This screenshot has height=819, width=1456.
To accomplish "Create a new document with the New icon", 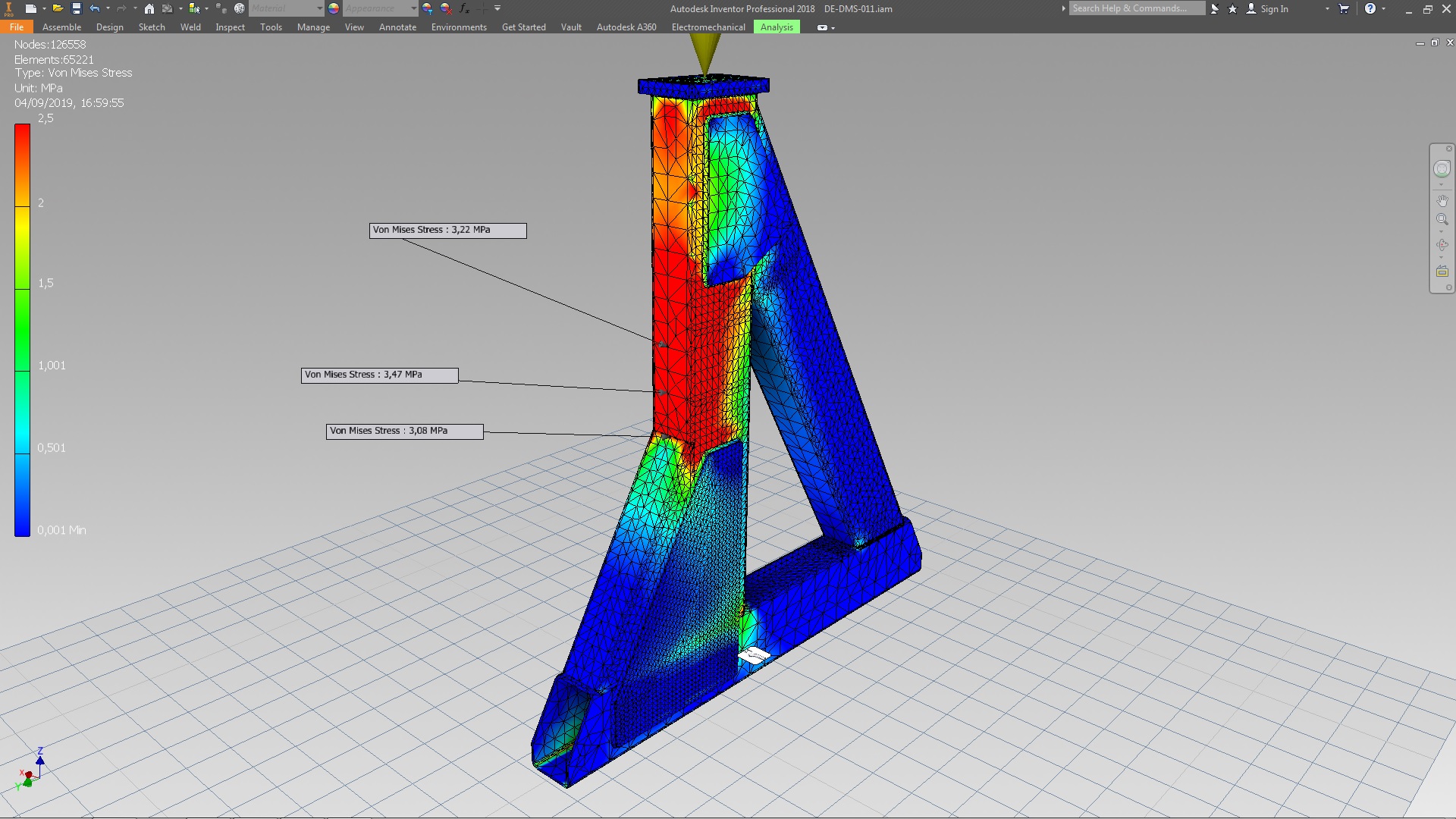I will point(31,8).
